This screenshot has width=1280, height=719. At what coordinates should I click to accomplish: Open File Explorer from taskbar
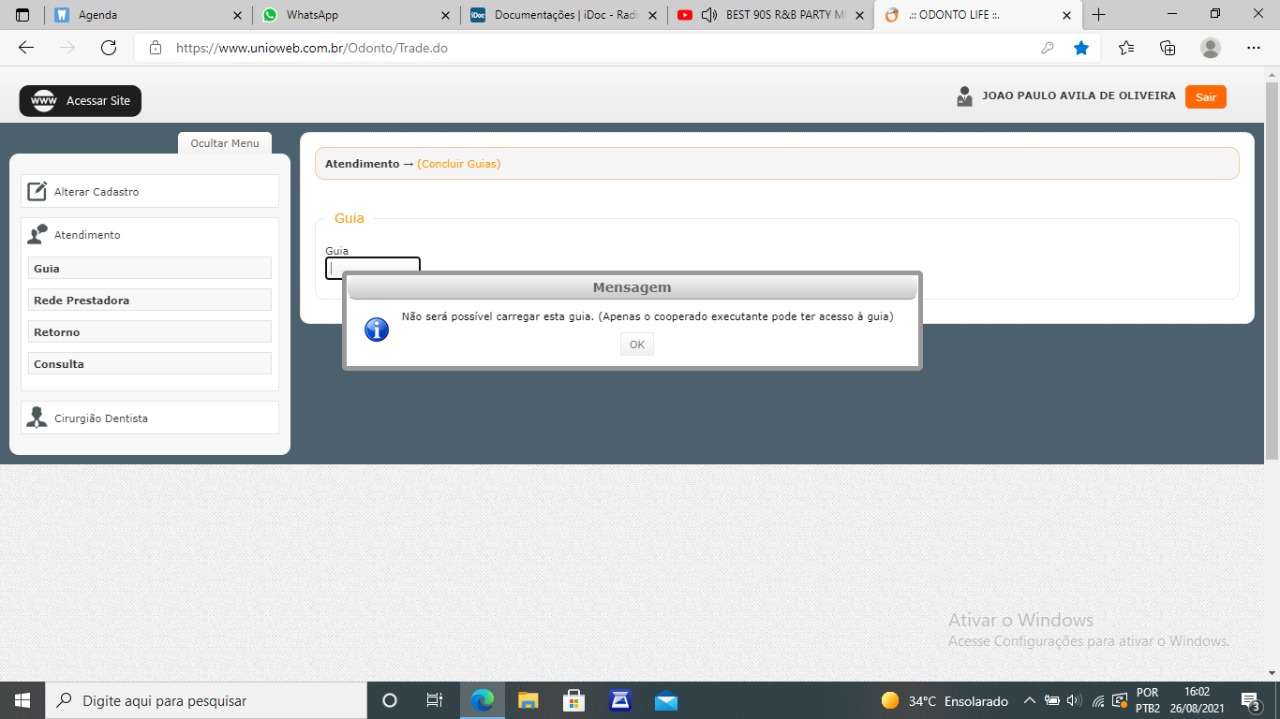[x=528, y=700]
